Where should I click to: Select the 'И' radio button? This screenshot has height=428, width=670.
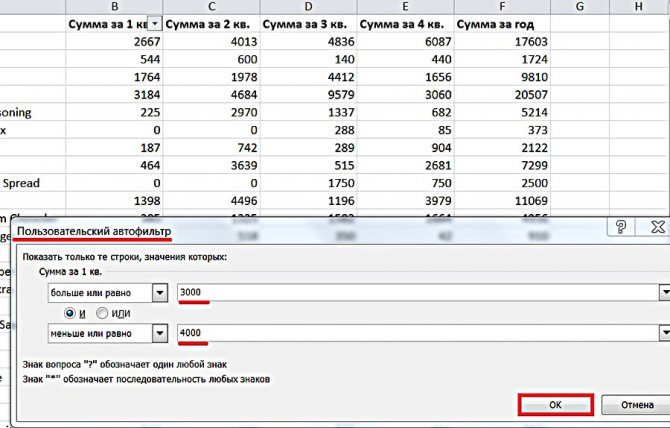coord(70,314)
